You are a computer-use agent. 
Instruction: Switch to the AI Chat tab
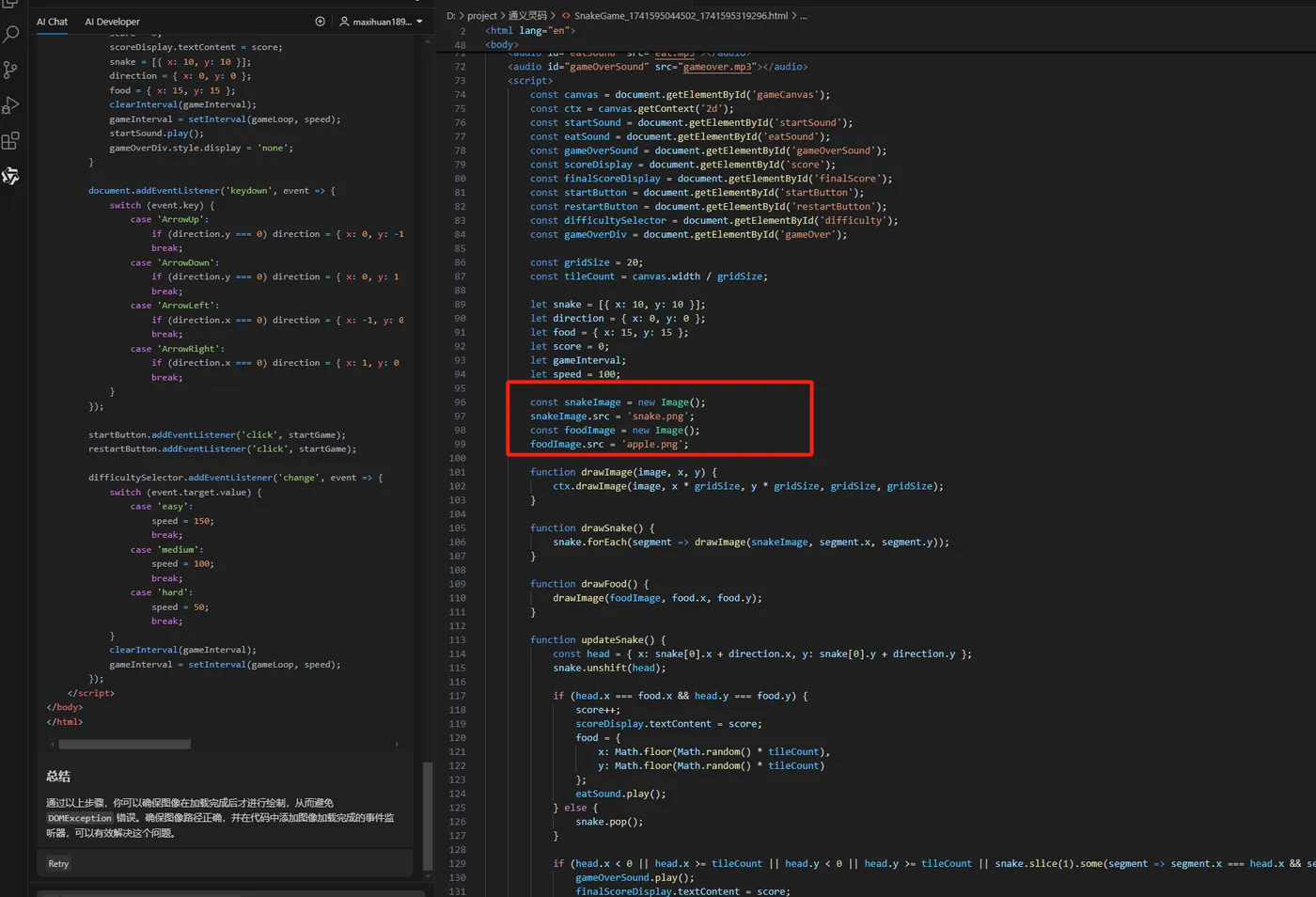coord(52,22)
